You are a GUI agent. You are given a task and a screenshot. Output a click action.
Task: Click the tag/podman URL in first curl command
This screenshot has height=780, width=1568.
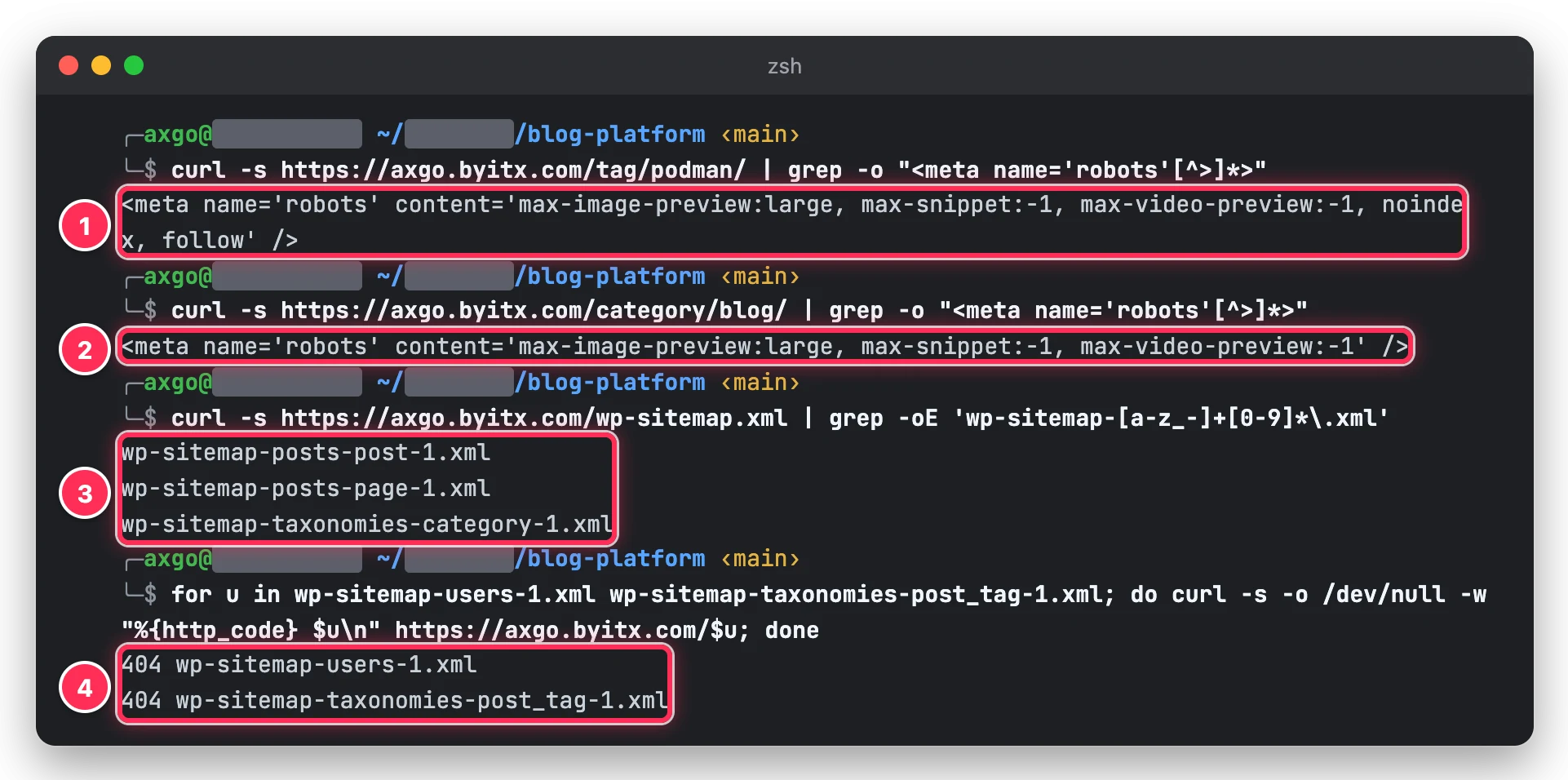[x=513, y=170]
